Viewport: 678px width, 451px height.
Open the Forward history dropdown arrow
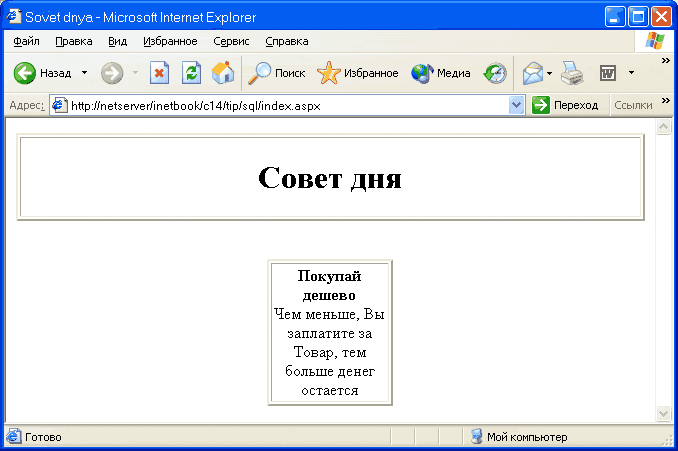[135, 73]
